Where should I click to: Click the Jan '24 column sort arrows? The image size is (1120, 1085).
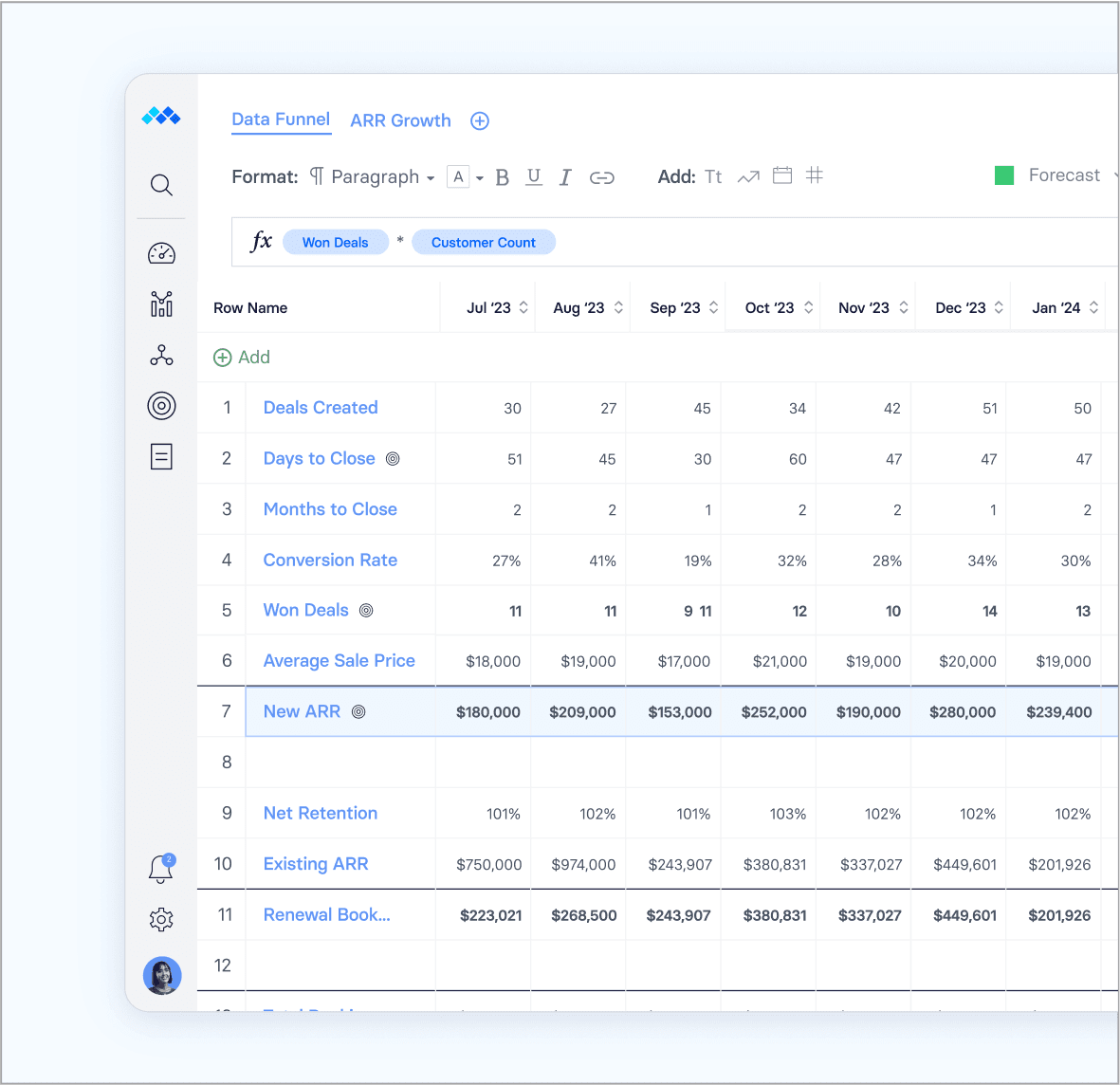1093,307
